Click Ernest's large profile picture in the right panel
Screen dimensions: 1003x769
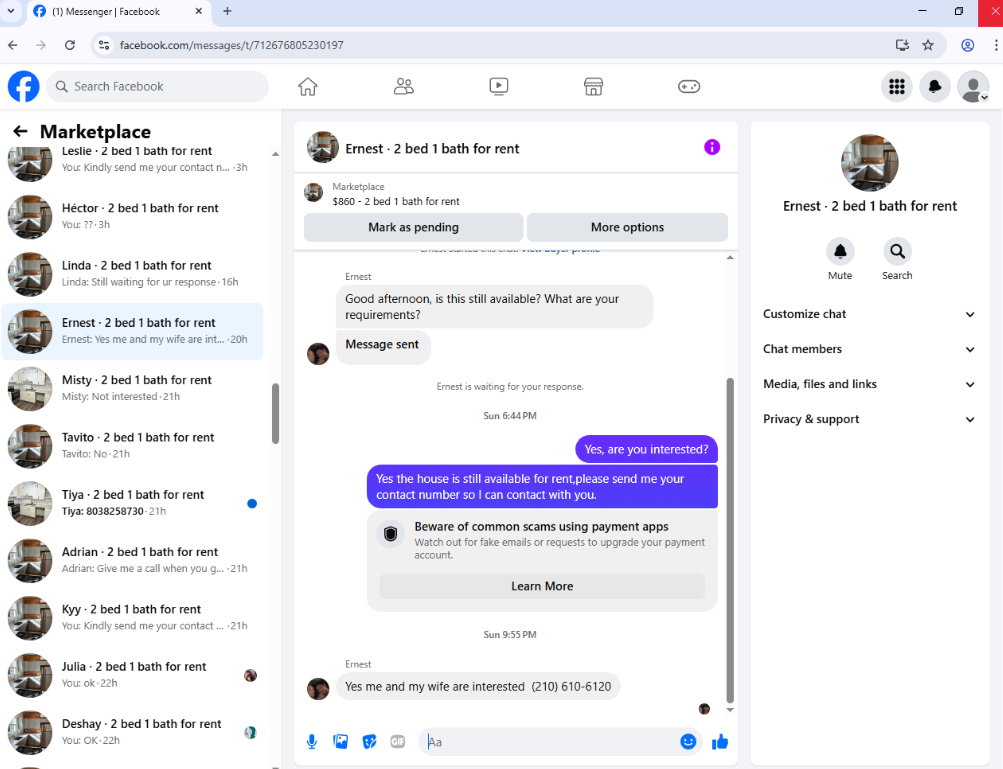point(869,163)
